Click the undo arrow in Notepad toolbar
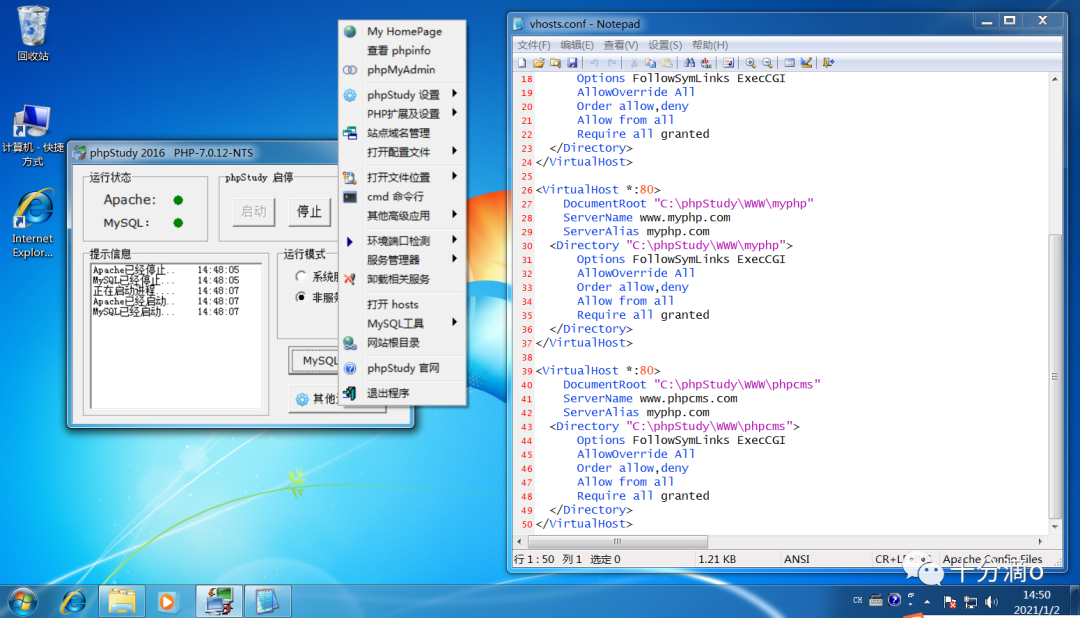The image size is (1080, 618). (594, 63)
